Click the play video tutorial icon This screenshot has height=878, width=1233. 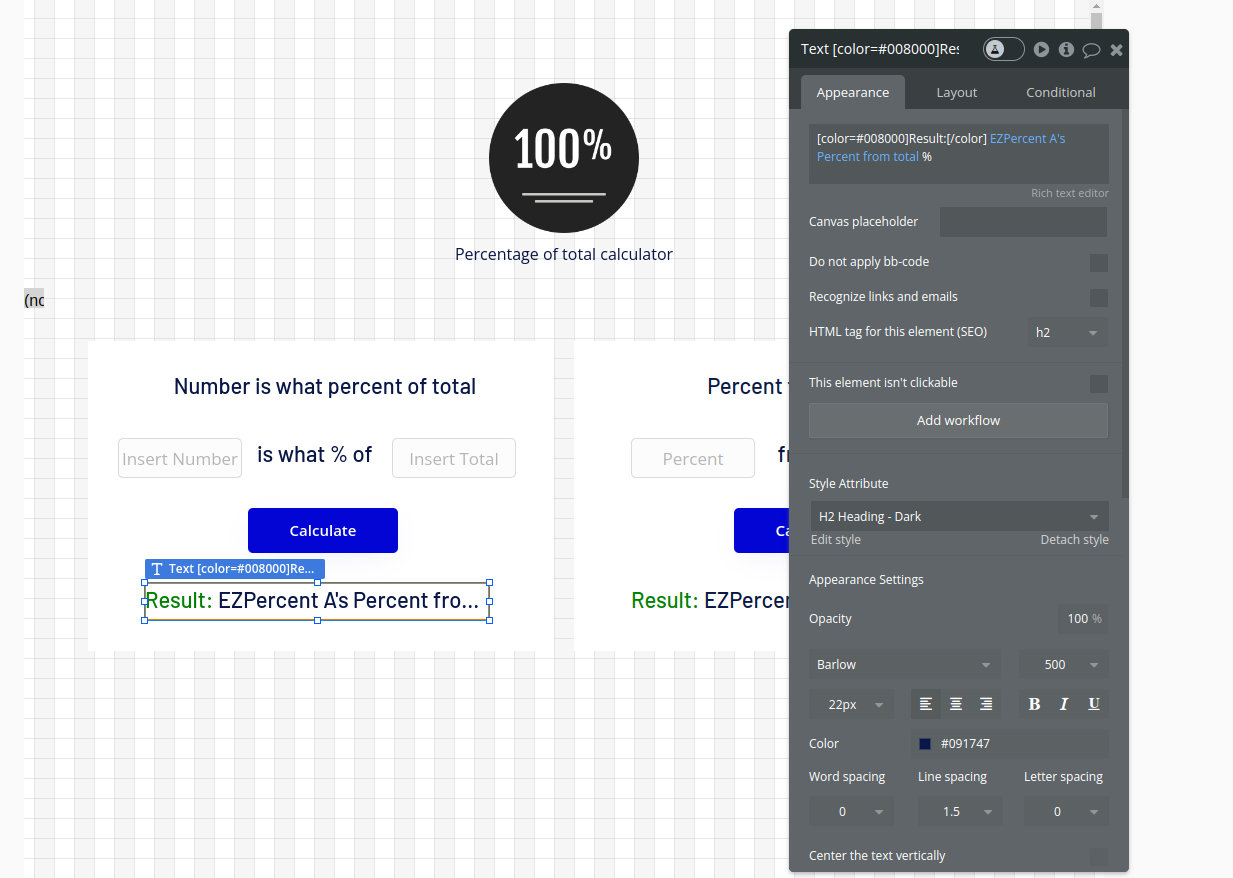(x=1041, y=49)
